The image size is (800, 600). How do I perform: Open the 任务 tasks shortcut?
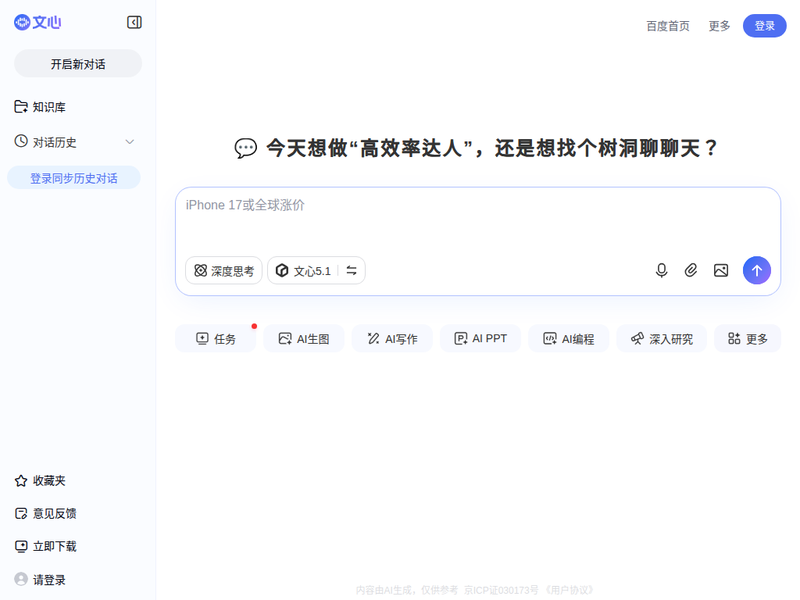coord(216,338)
